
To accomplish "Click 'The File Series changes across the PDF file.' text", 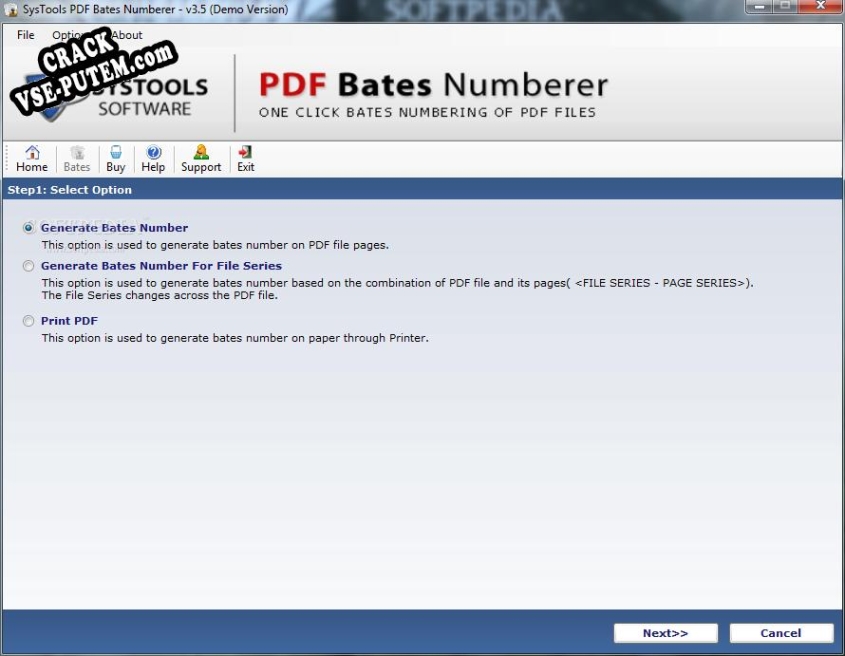I will [160, 295].
